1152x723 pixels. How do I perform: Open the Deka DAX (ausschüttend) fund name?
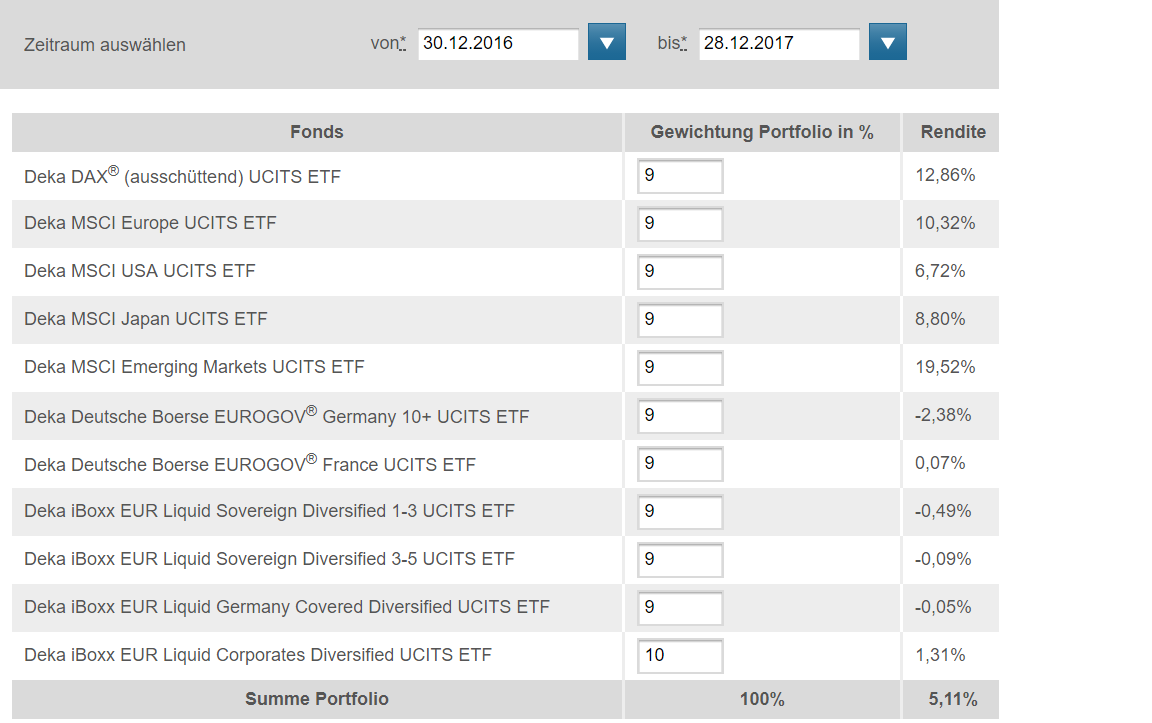coord(182,176)
